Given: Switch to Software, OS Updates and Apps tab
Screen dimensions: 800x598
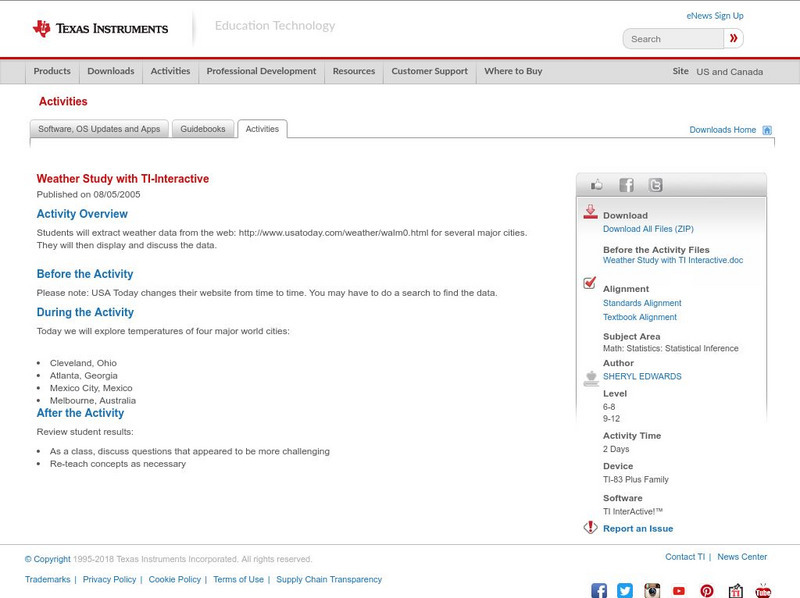Looking at the screenshot, I should (99, 129).
